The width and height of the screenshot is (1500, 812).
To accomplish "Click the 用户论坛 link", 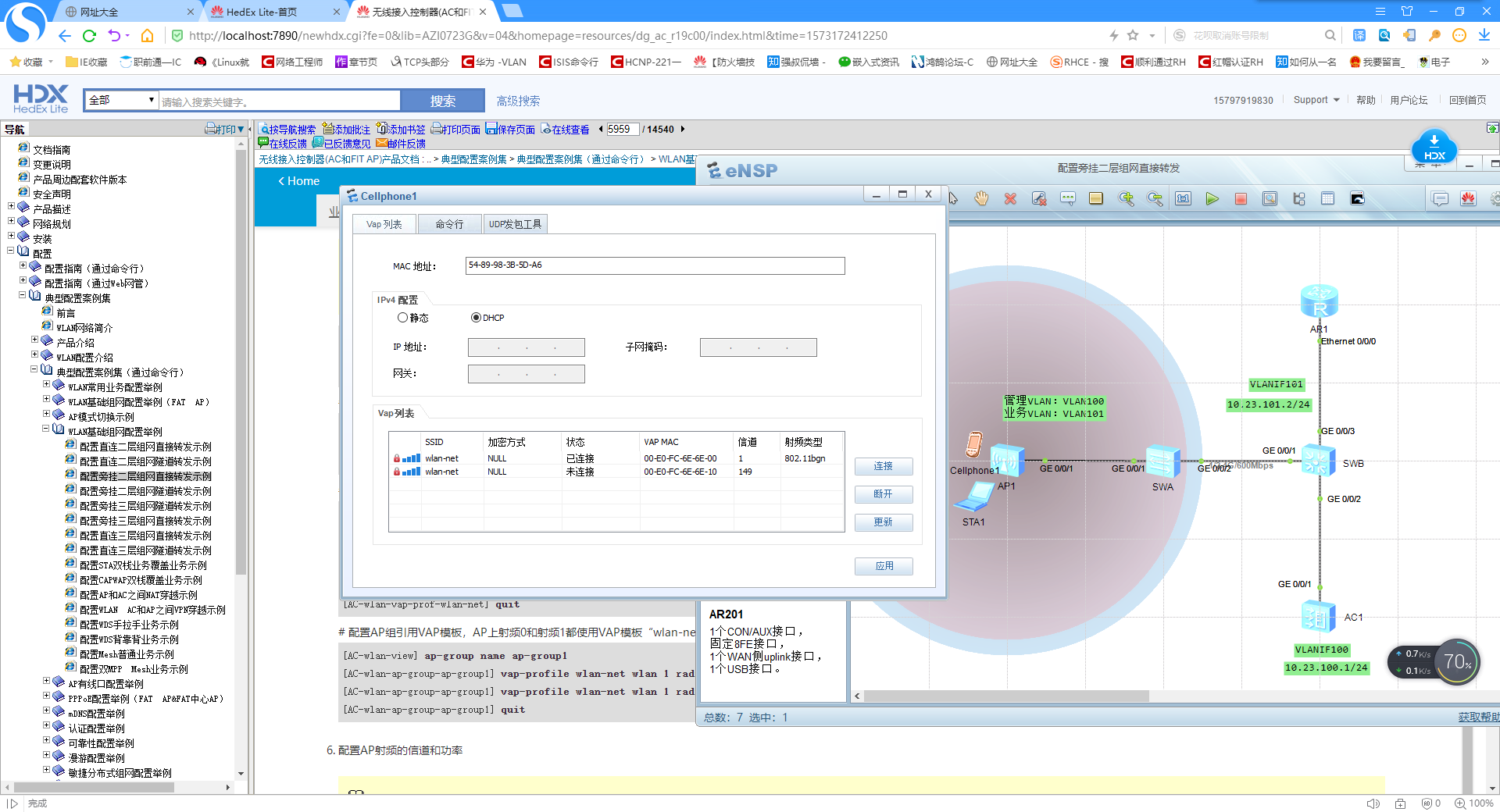I will coord(1409,100).
